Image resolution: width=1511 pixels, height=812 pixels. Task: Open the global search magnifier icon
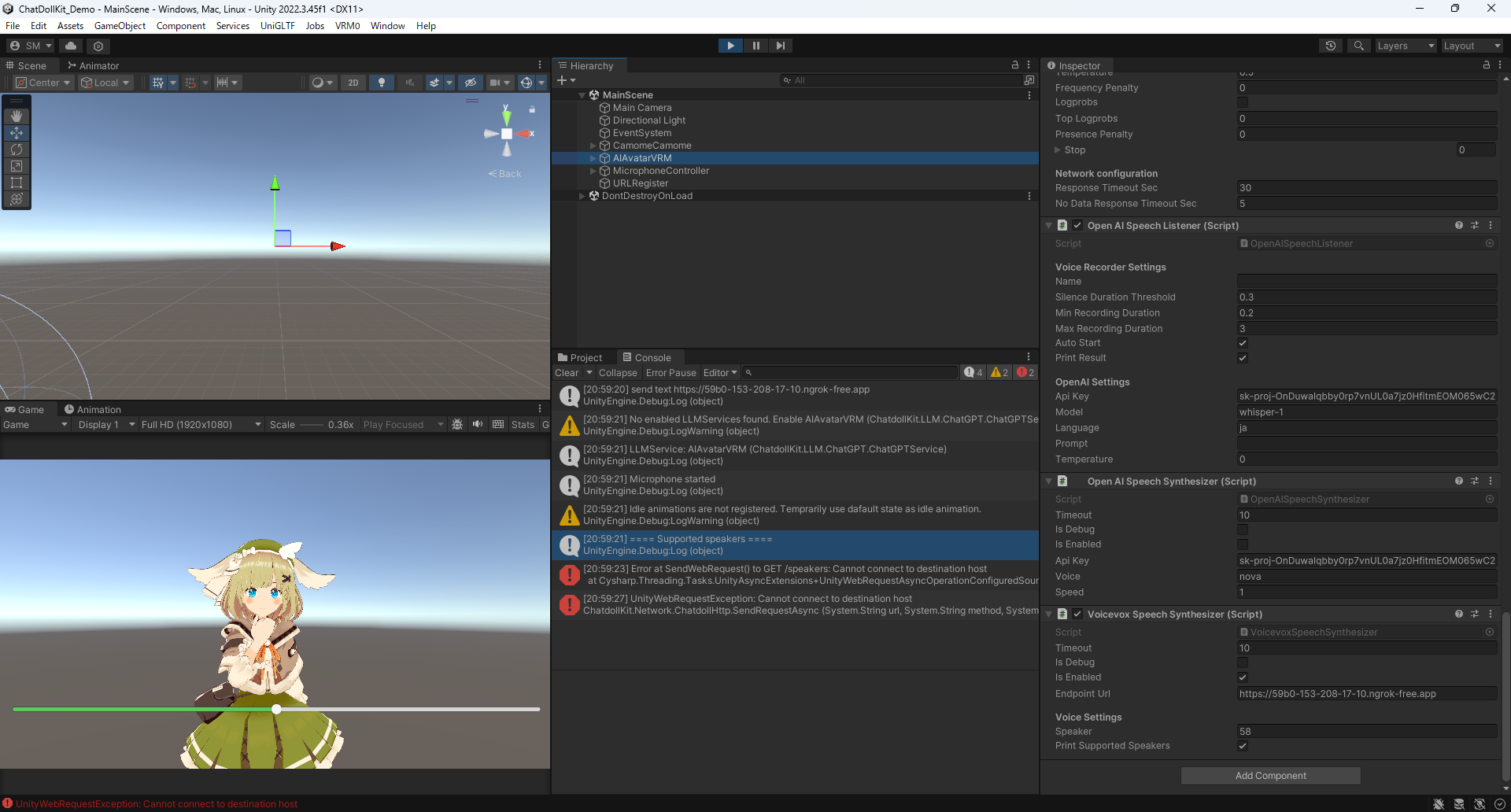[1358, 46]
